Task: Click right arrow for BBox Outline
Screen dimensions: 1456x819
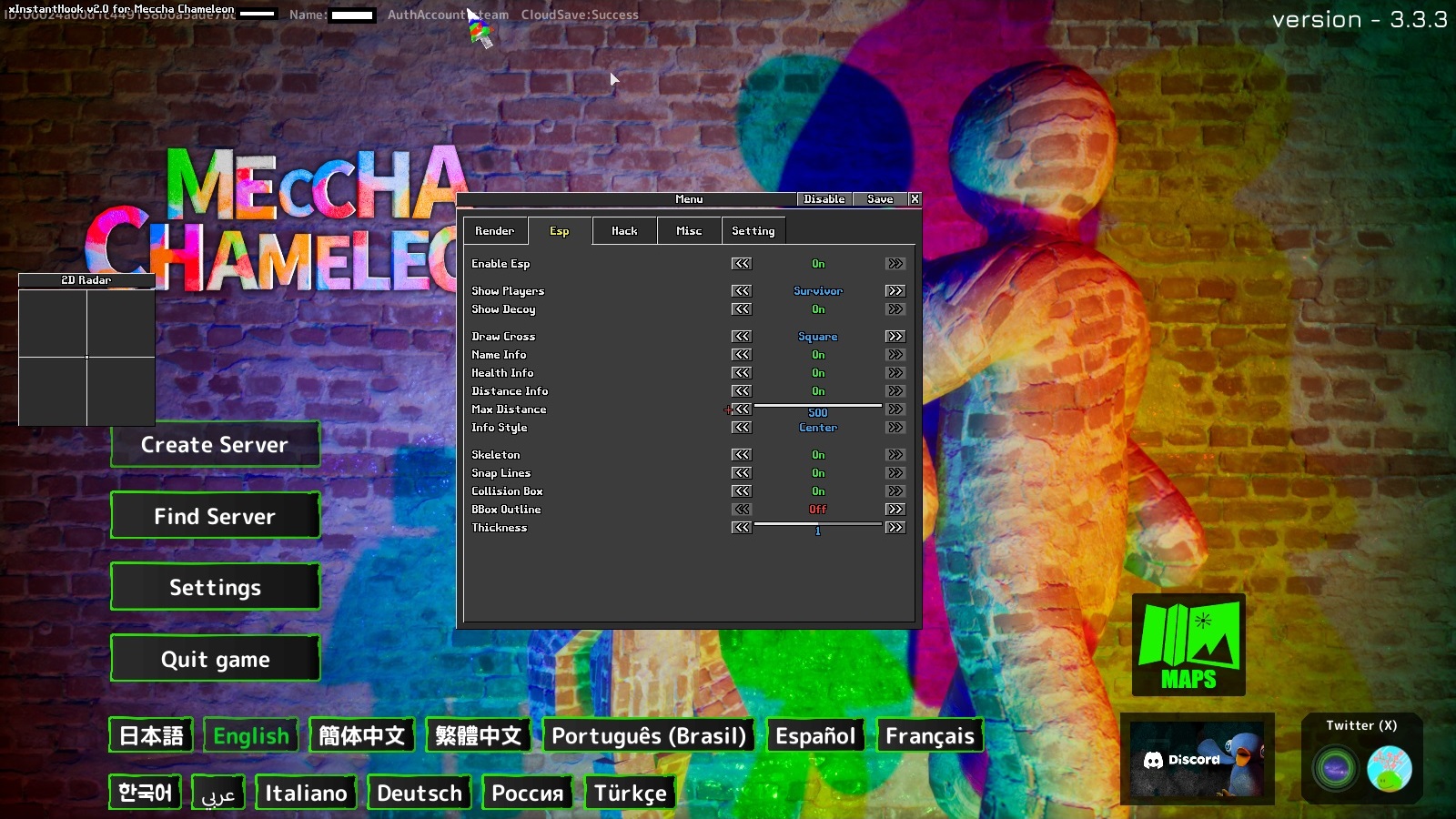Action: click(895, 510)
